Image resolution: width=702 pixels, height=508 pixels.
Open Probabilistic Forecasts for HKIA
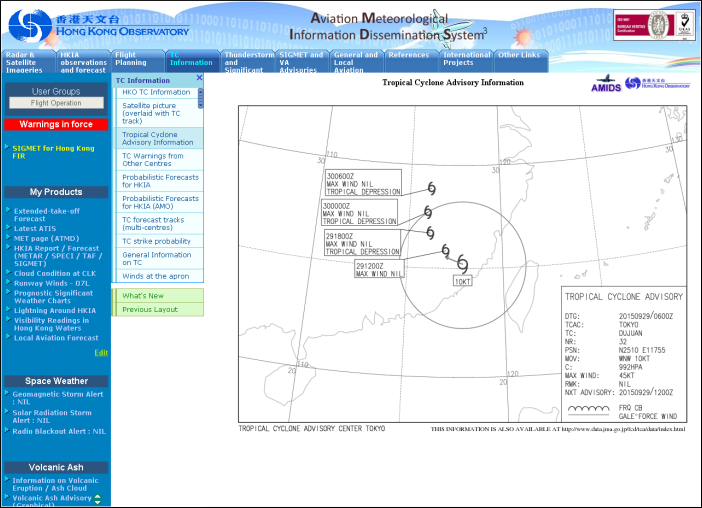coord(160,181)
